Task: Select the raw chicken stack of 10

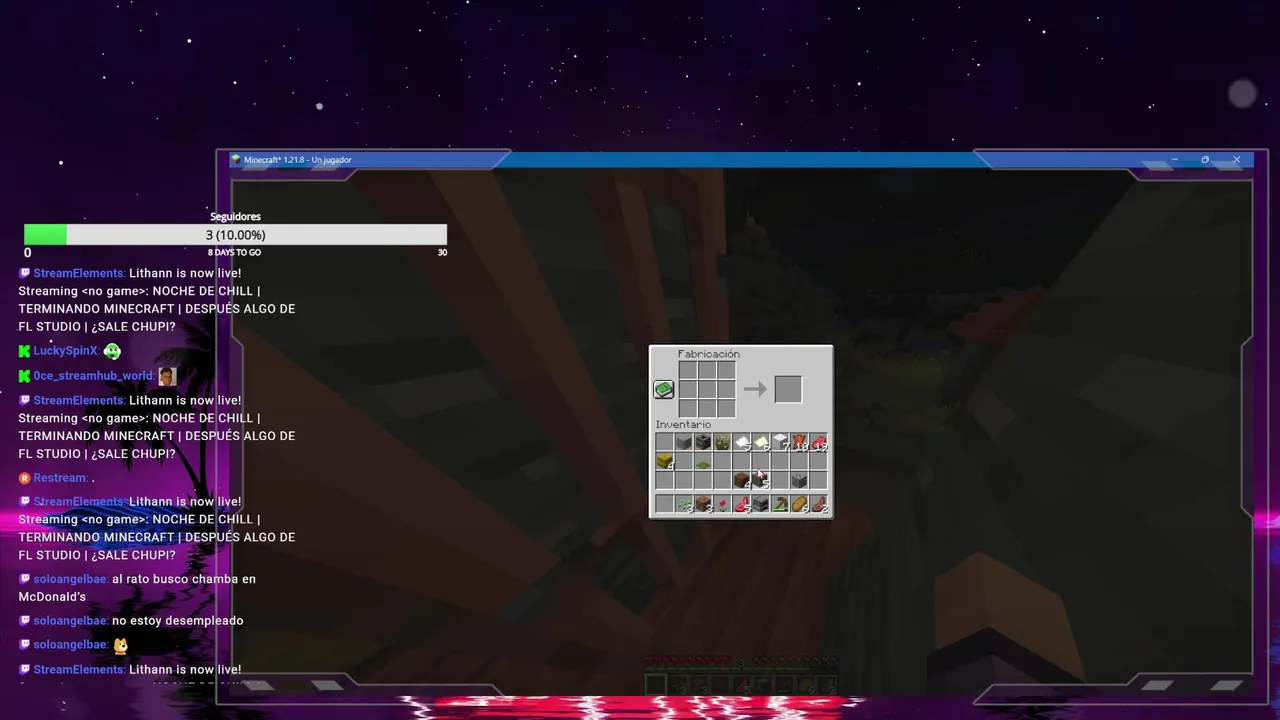Action: (x=799, y=441)
